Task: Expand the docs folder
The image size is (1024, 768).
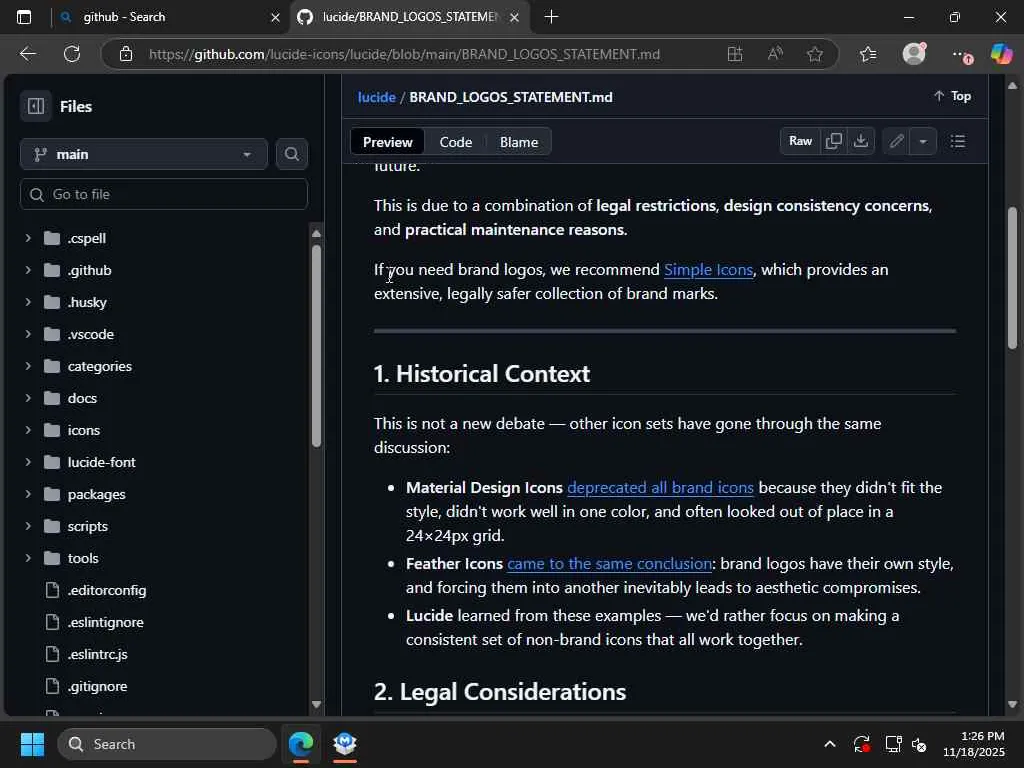Action: tap(27, 398)
